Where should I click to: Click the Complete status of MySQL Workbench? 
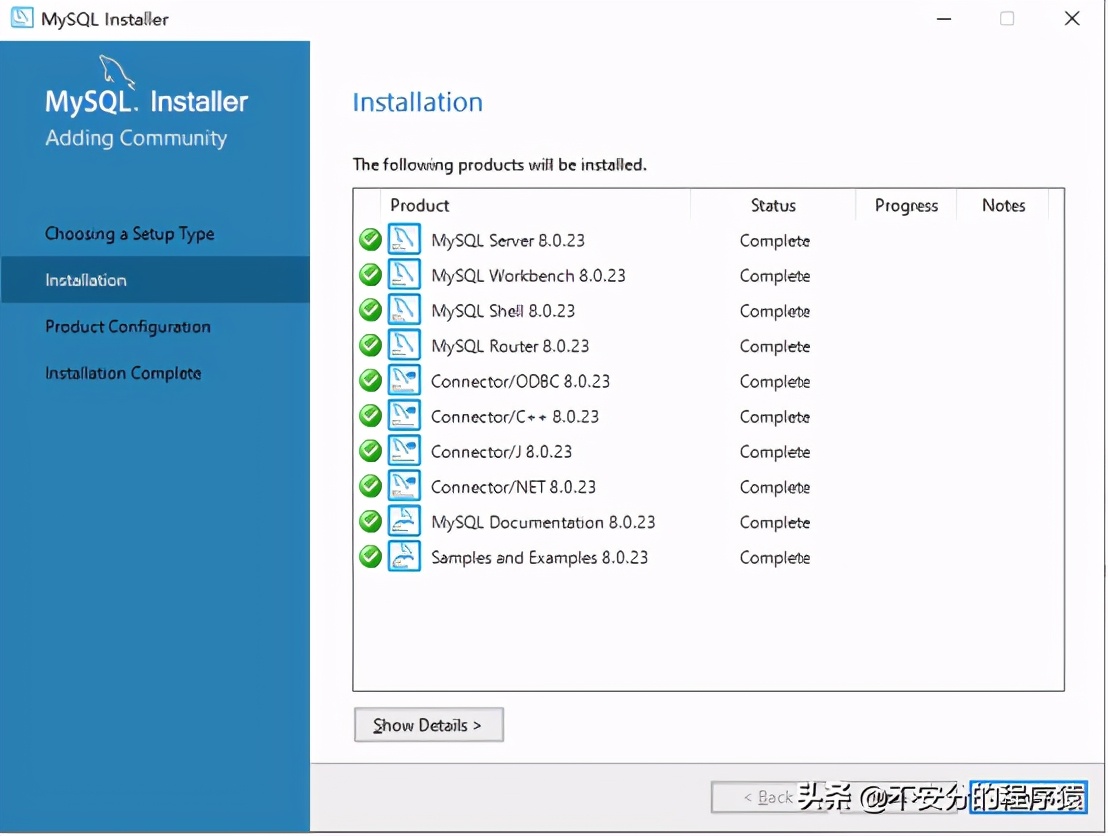775,276
